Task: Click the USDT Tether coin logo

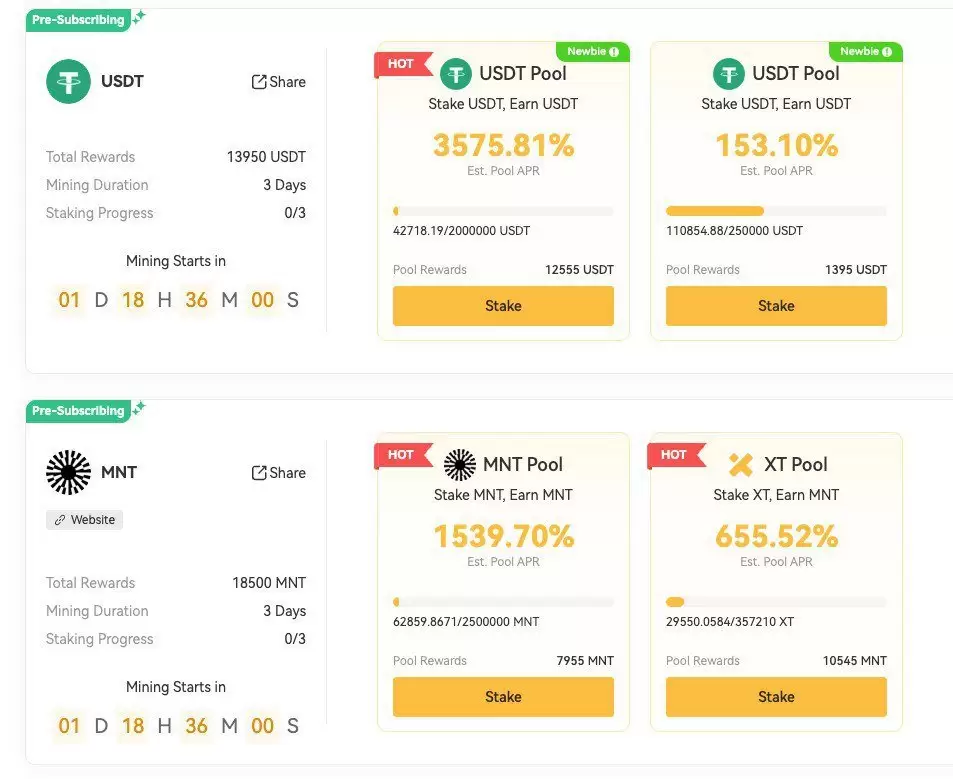Action: coord(68,81)
